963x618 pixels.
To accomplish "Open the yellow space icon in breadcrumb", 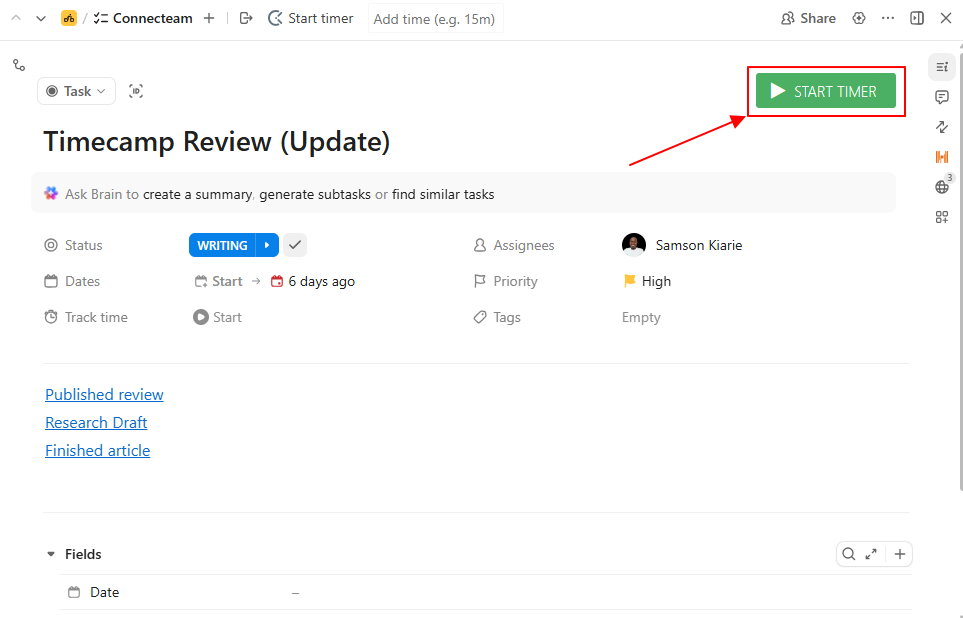I will coord(69,18).
